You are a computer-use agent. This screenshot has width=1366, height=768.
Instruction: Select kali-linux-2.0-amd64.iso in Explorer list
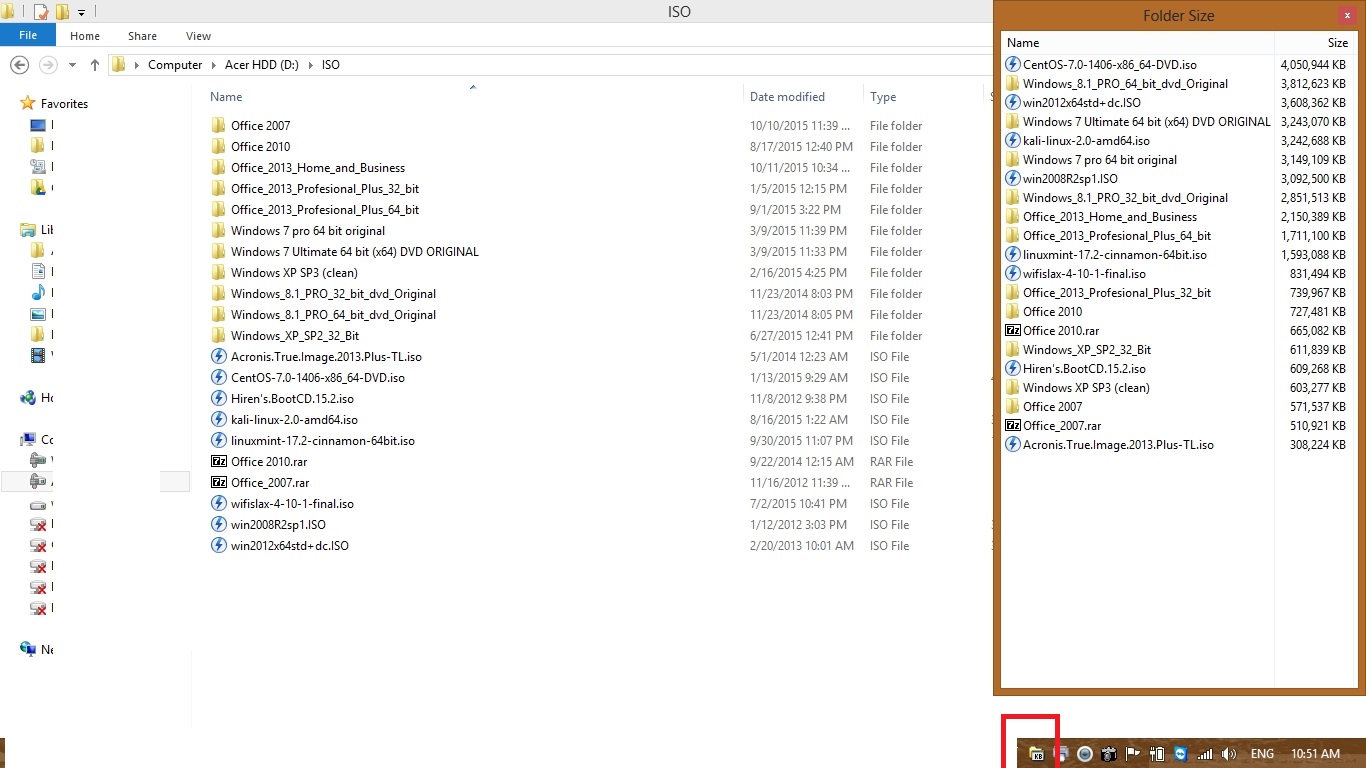coord(294,420)
